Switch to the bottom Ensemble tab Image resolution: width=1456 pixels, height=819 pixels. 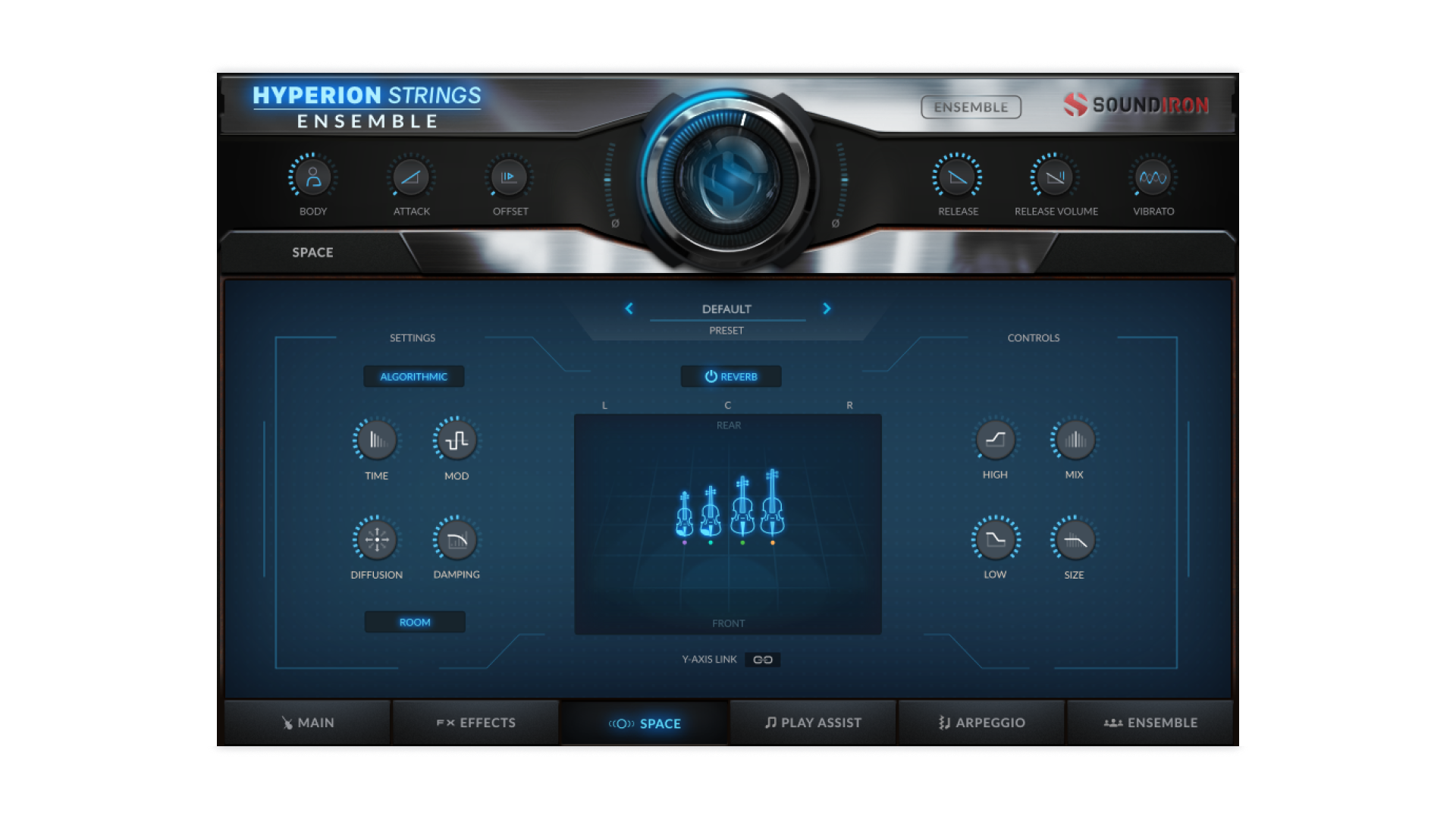[1150, 723]
